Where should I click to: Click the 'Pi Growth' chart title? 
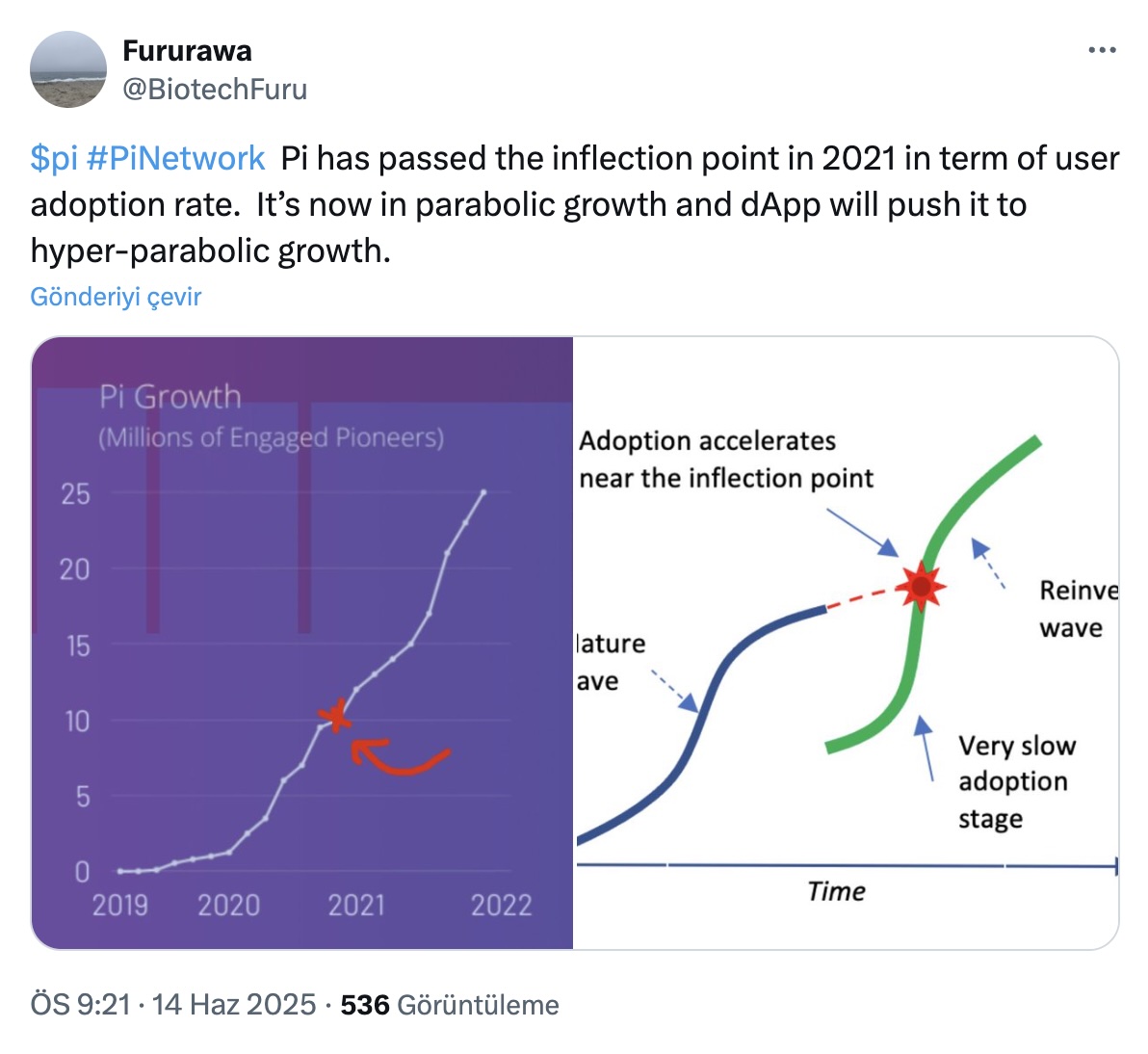click(170, 396)
